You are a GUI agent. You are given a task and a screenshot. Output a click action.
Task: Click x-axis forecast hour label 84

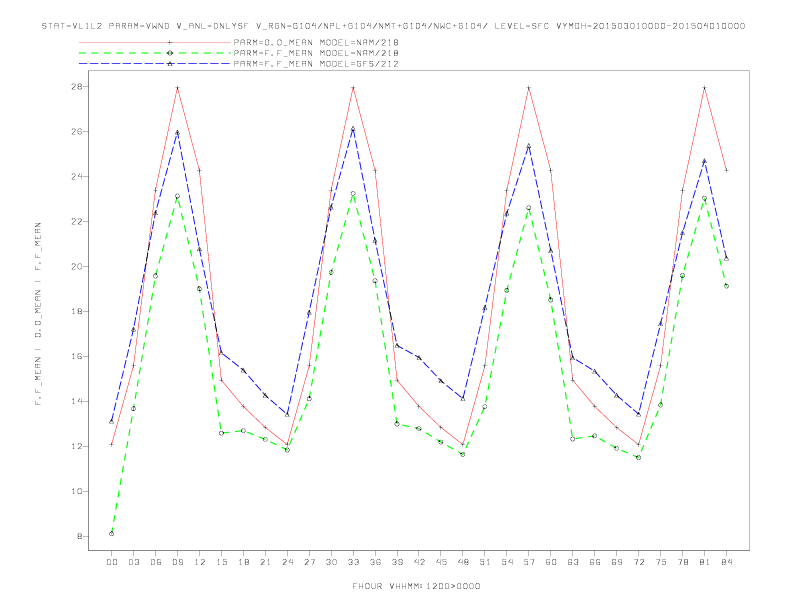pyautogui.click(x=727, y=562)
